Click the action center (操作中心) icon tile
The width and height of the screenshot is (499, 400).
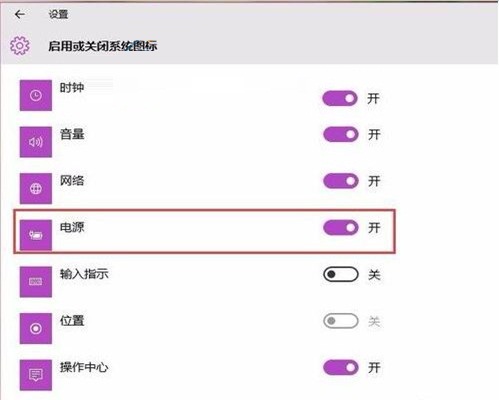tap(36, 375)
